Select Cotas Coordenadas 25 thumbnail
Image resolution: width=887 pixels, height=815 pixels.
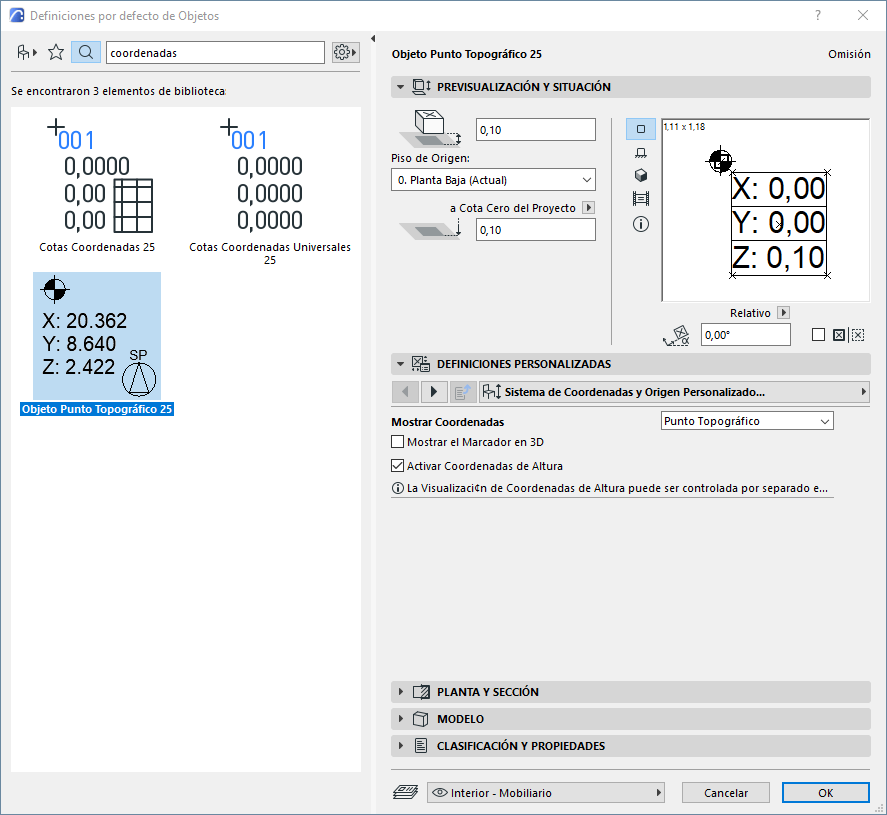[97, 184]
